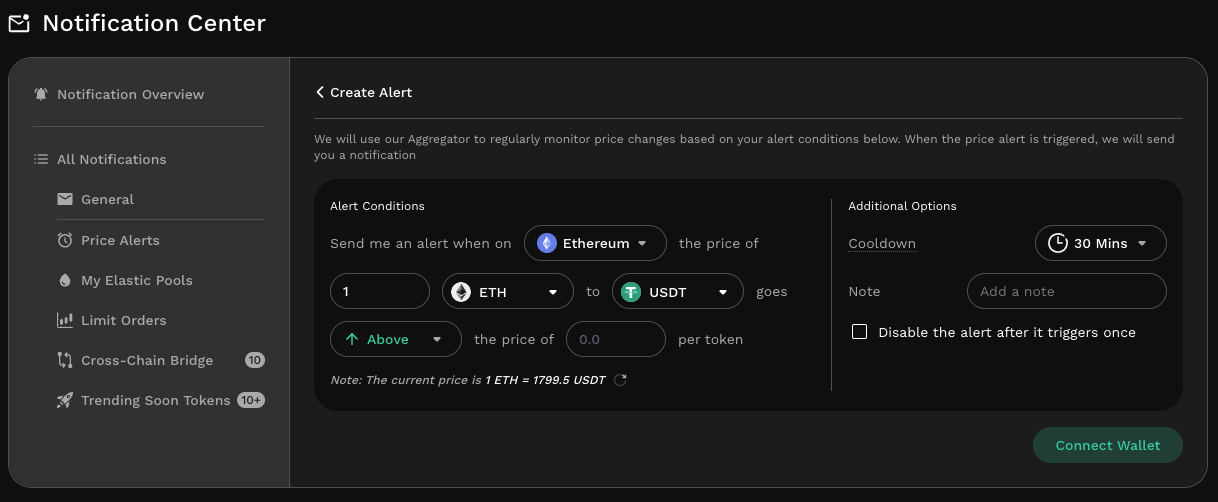Click the My Elastic Pools droplet icon
Viewport: 1218px width, 502px height.
(65, 280)
